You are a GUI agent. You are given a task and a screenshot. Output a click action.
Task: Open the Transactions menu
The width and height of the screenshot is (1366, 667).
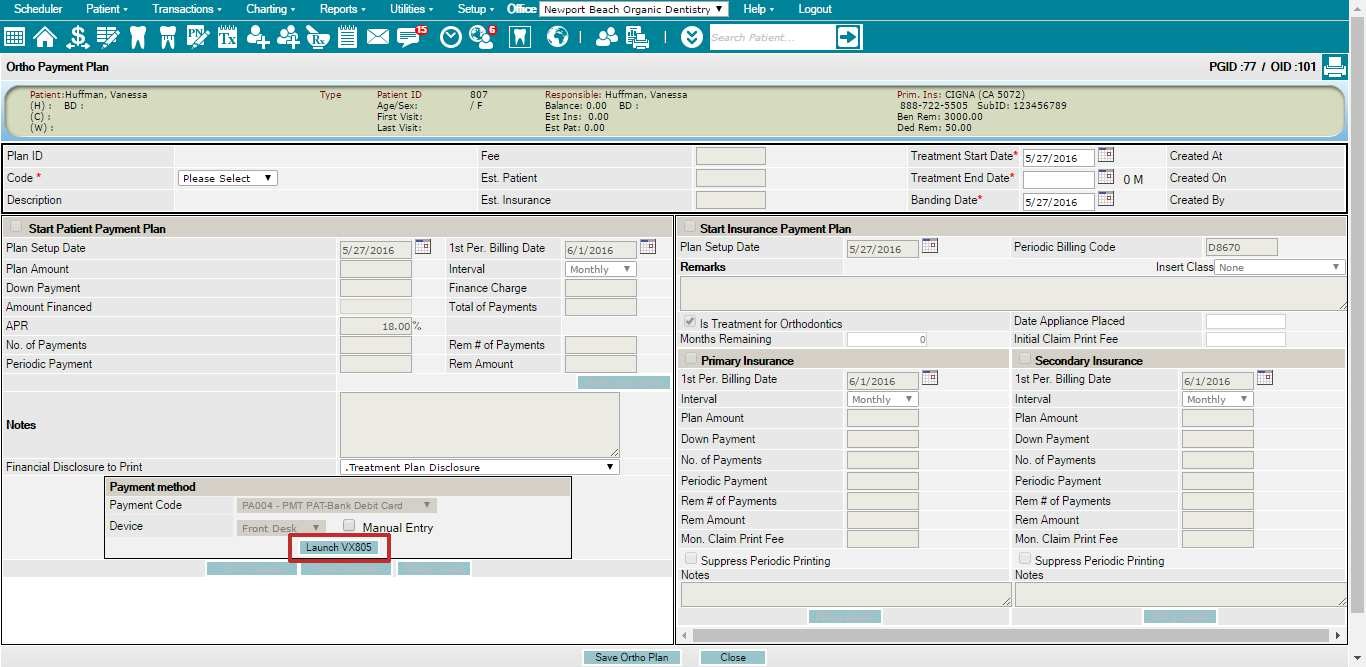pos(187,9)
